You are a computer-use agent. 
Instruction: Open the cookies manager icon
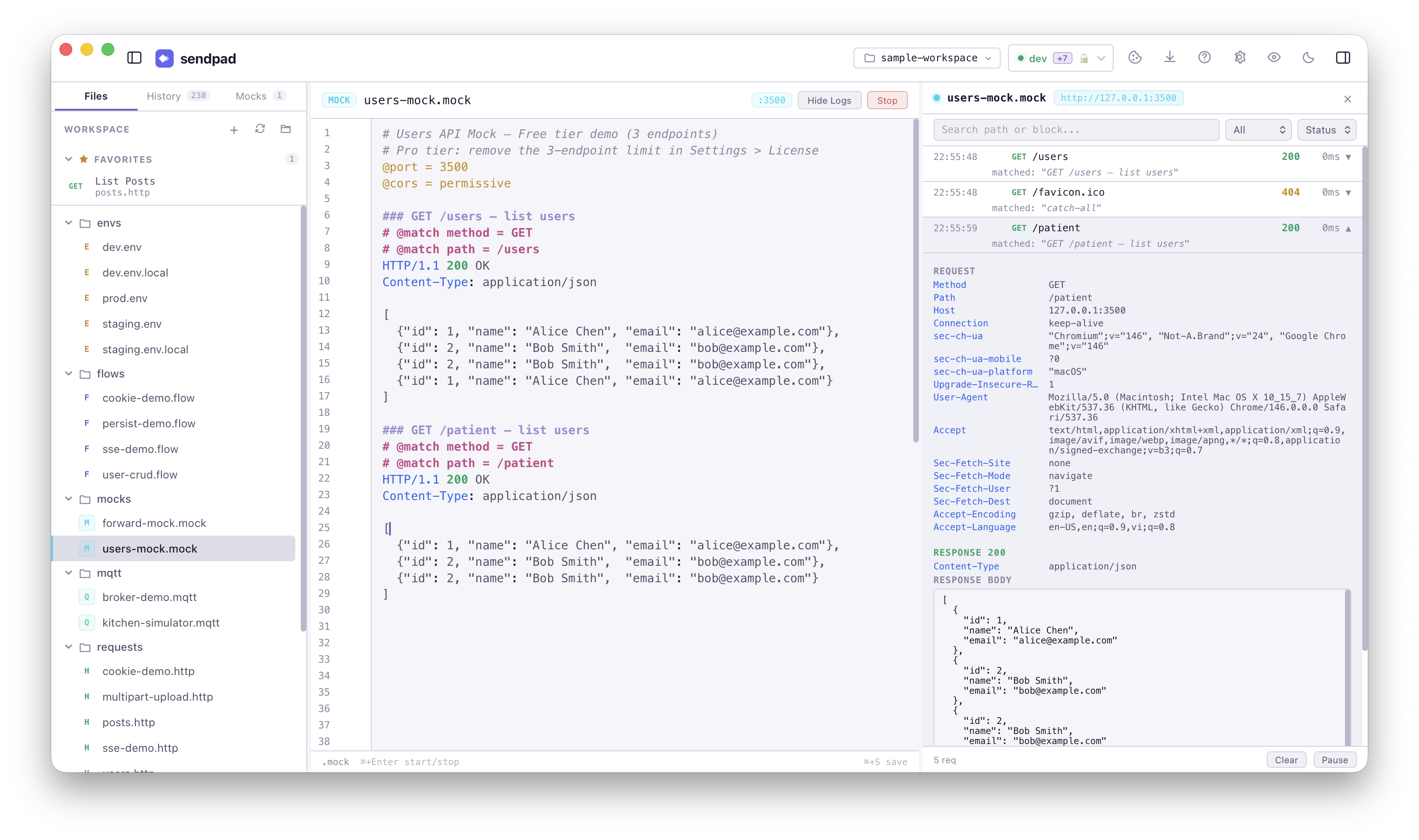point(1134,58)
